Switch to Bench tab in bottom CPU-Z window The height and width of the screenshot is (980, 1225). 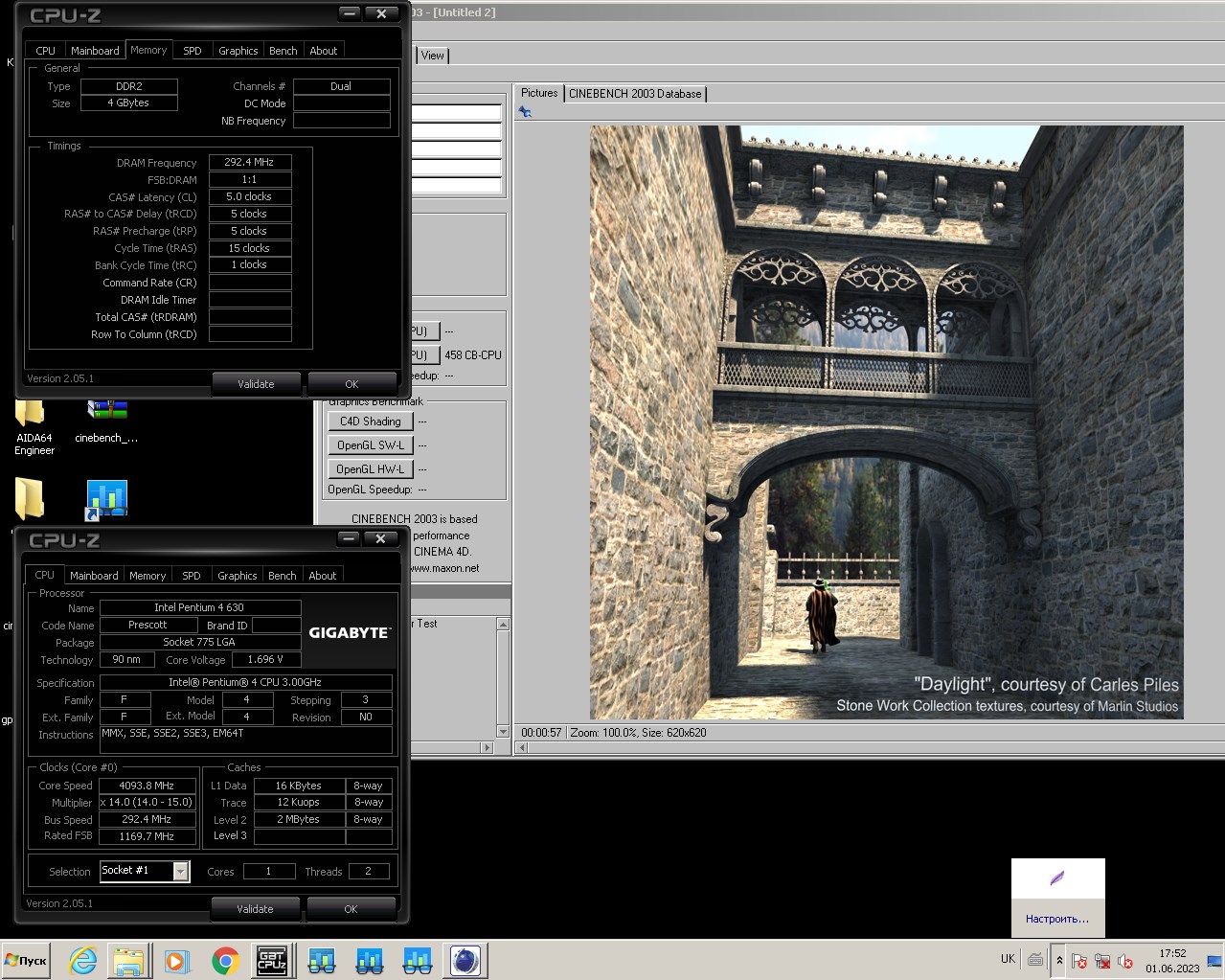coord(283,576)
